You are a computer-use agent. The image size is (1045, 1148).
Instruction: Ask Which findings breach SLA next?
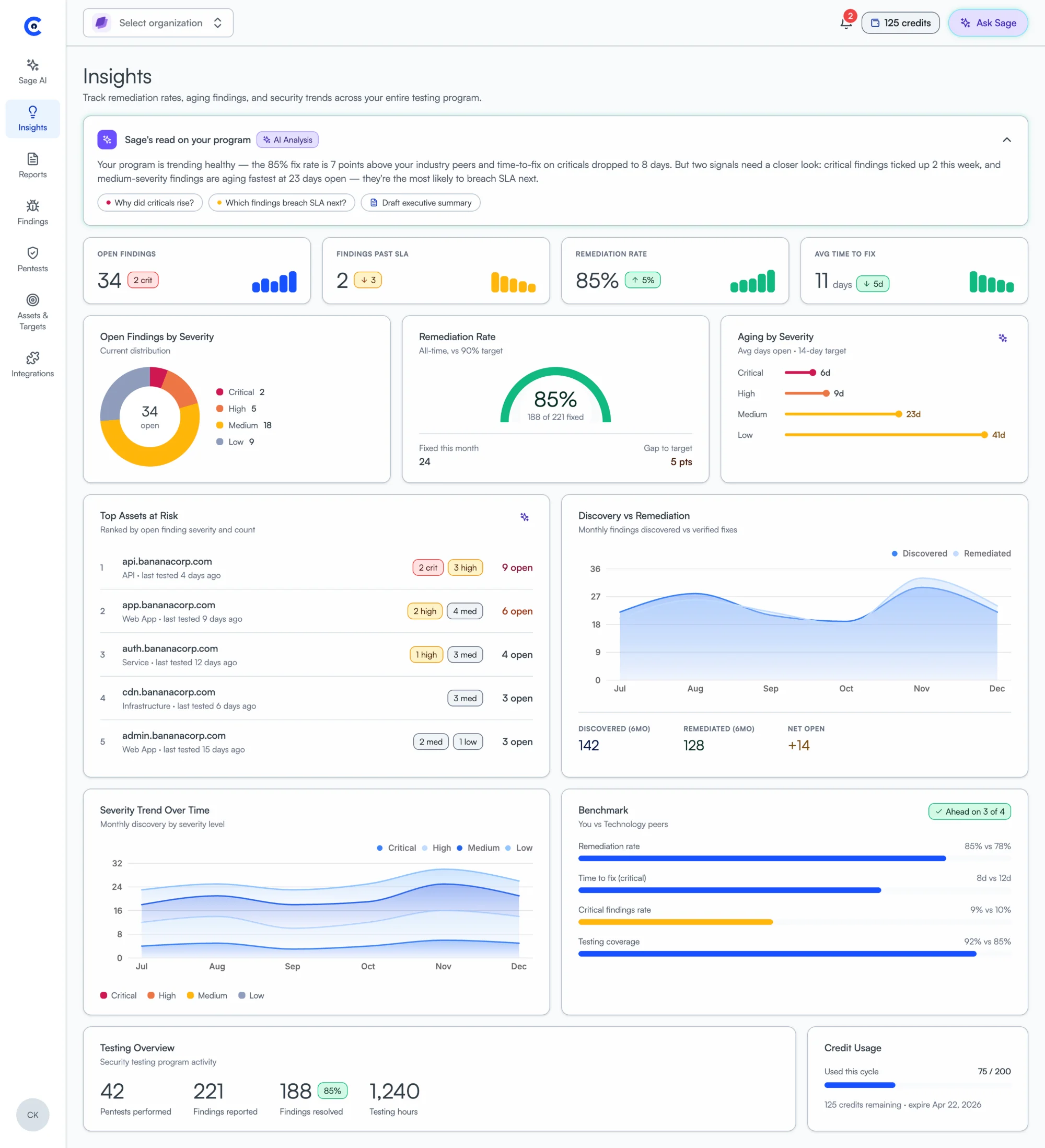pos(281,203)
